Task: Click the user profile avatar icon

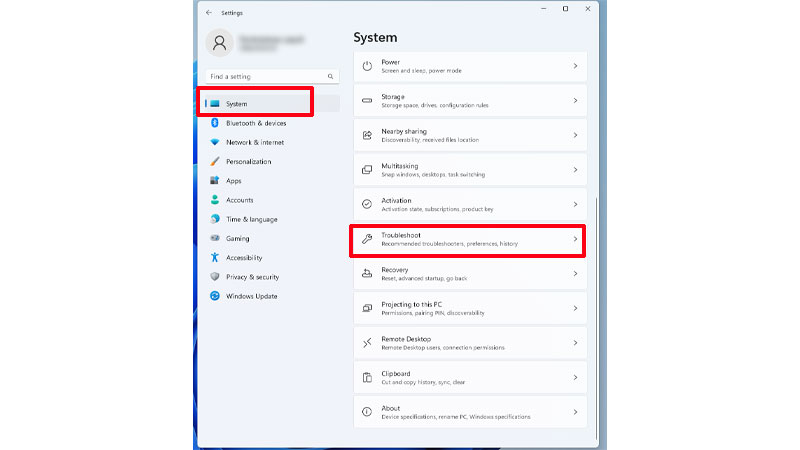Action: pyautogui.click(x=219, y=42)
